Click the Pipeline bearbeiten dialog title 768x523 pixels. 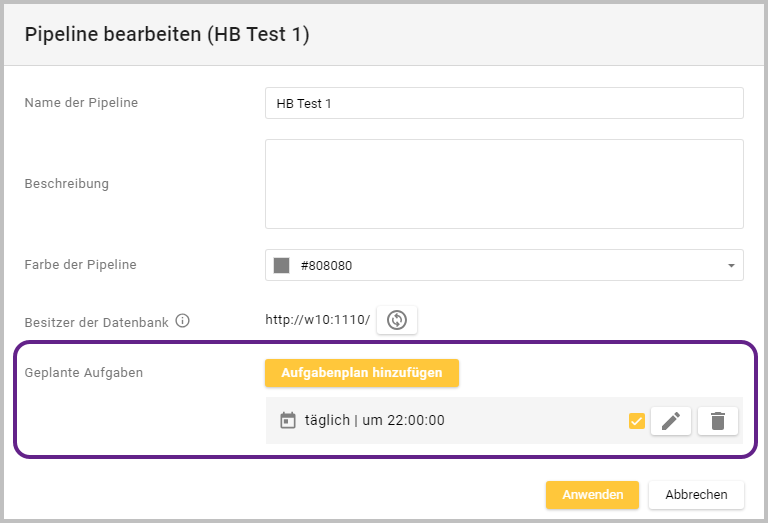[x=167, y=35]
